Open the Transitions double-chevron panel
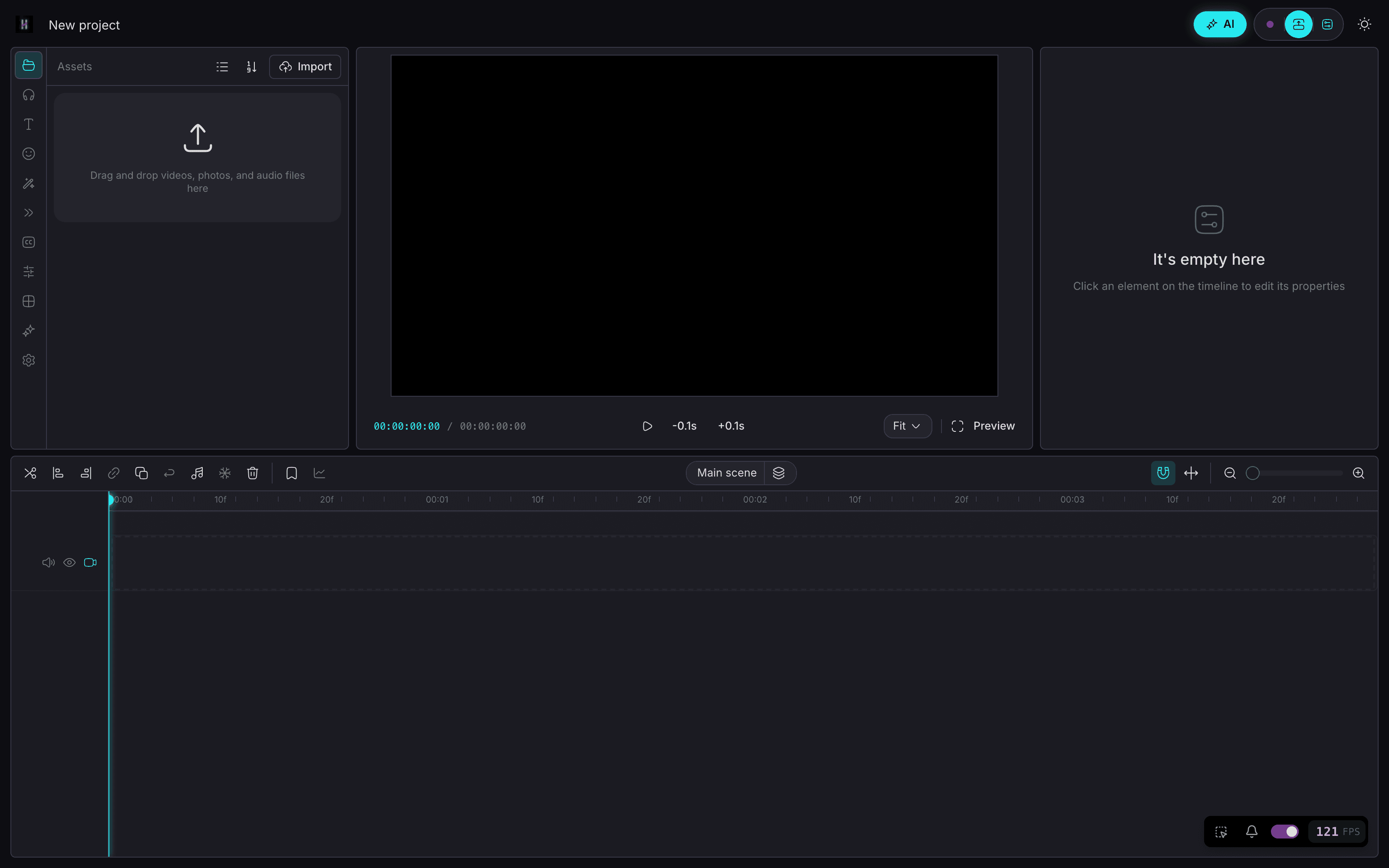1389x868 pixels. (x=28, y=212)
